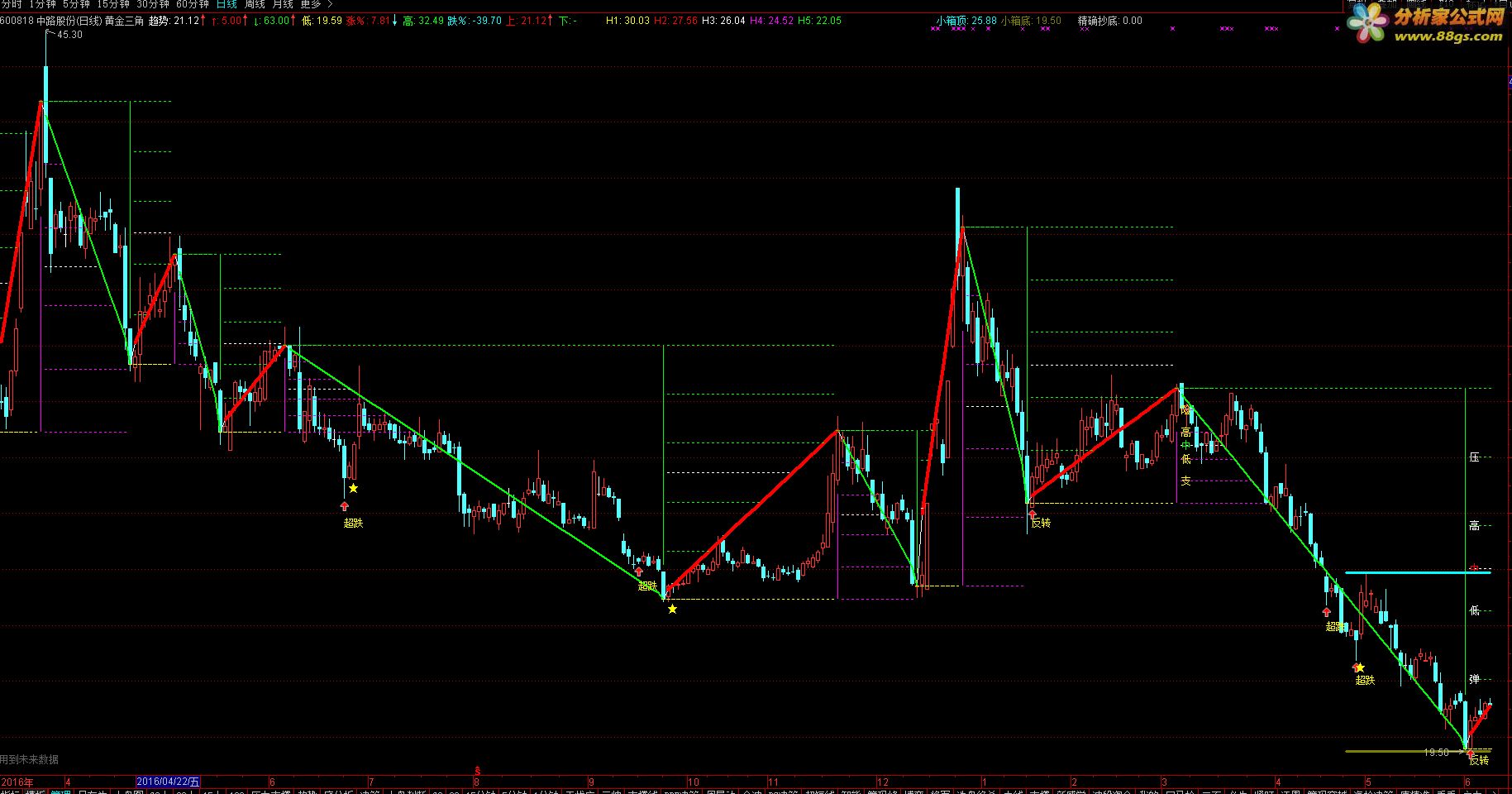Click the 高: 32.49 value
The image size is (1512, 794).
423,21
